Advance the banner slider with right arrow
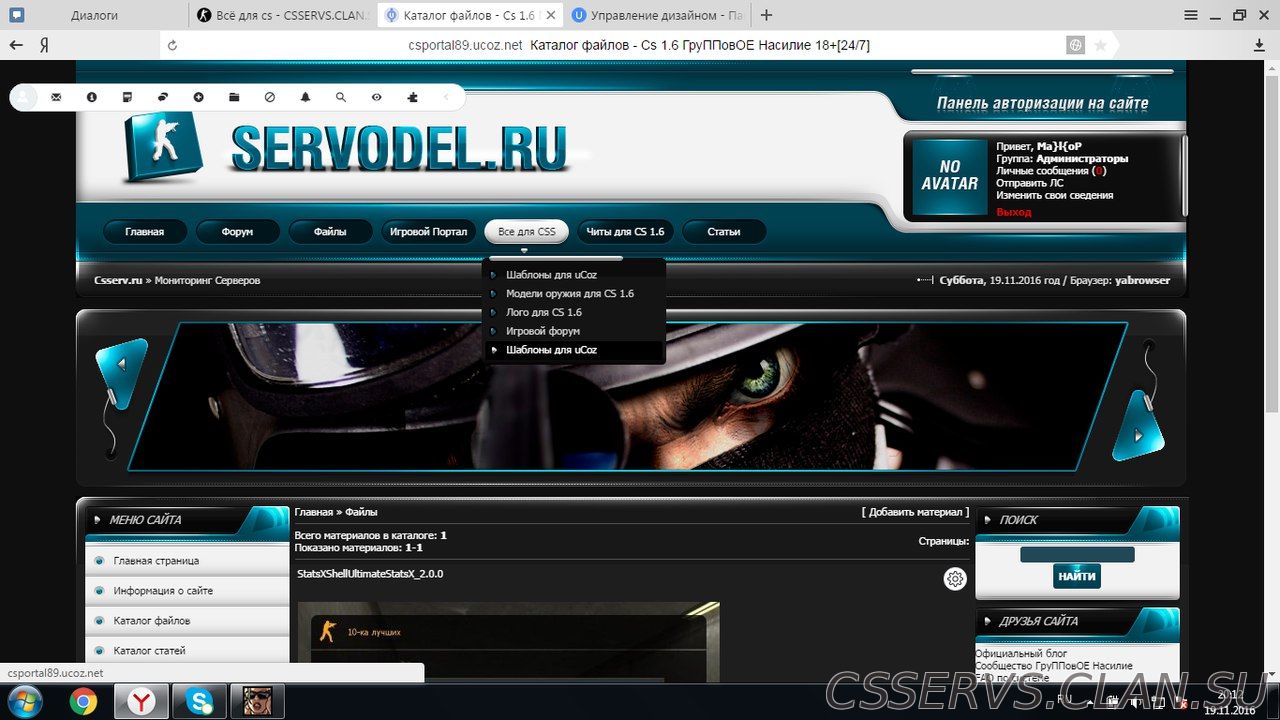The image size is (1280, 720). coord(1138,426)
